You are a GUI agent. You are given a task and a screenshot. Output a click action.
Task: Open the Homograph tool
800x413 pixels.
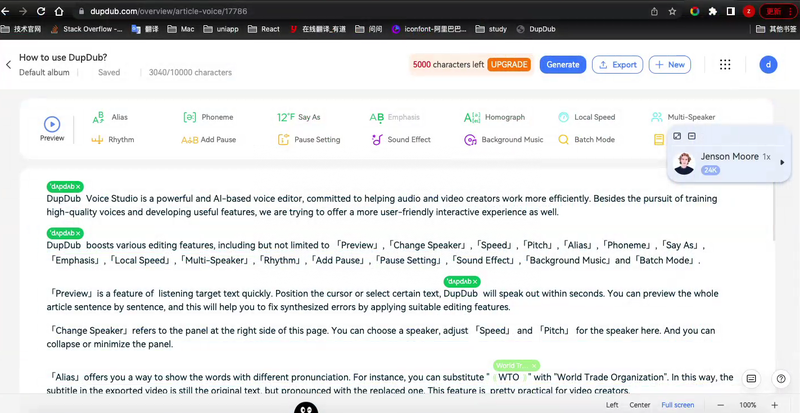pos(494,117)
